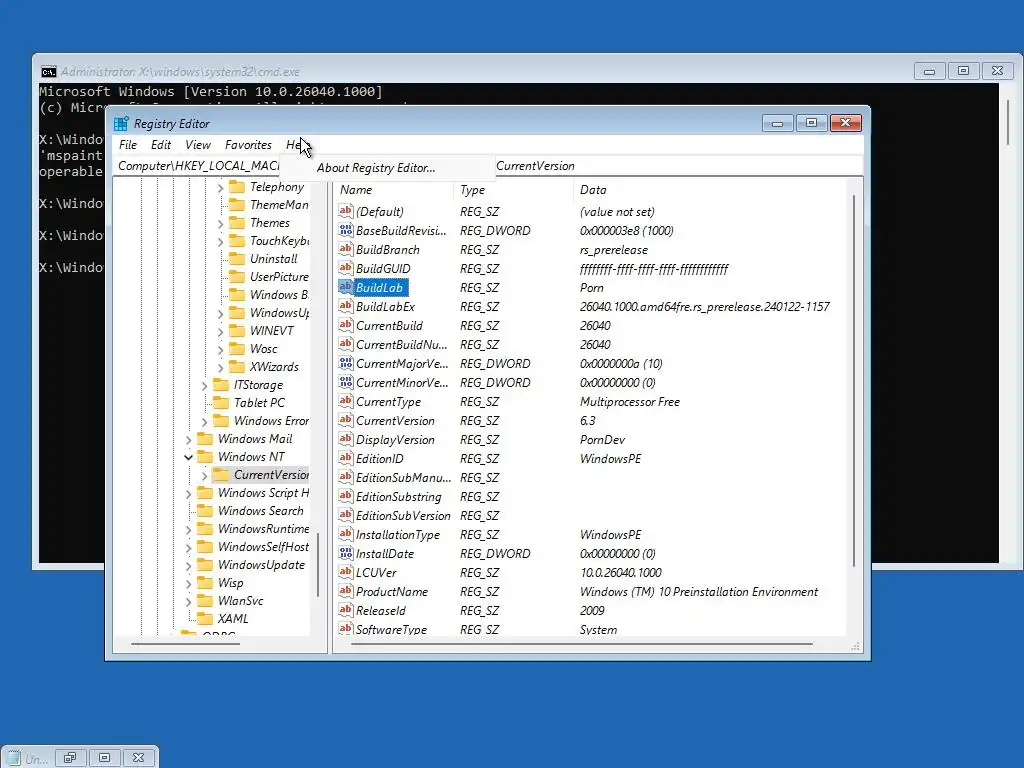The image size is (1024, 768).
Task: Click the DisplayVersion string icon
Action: [x=345, y=438]
